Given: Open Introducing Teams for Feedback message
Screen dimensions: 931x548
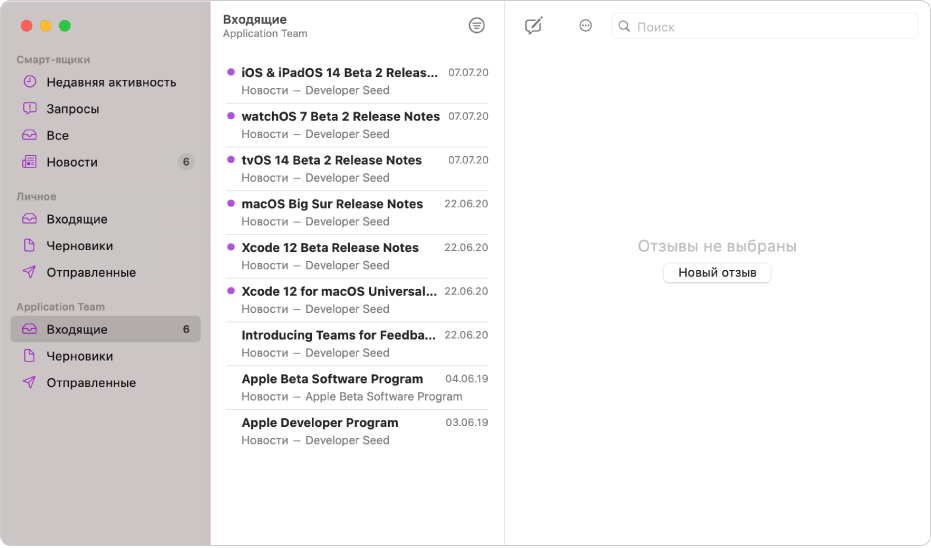Looking at the screenshot, I should (357, 343).
